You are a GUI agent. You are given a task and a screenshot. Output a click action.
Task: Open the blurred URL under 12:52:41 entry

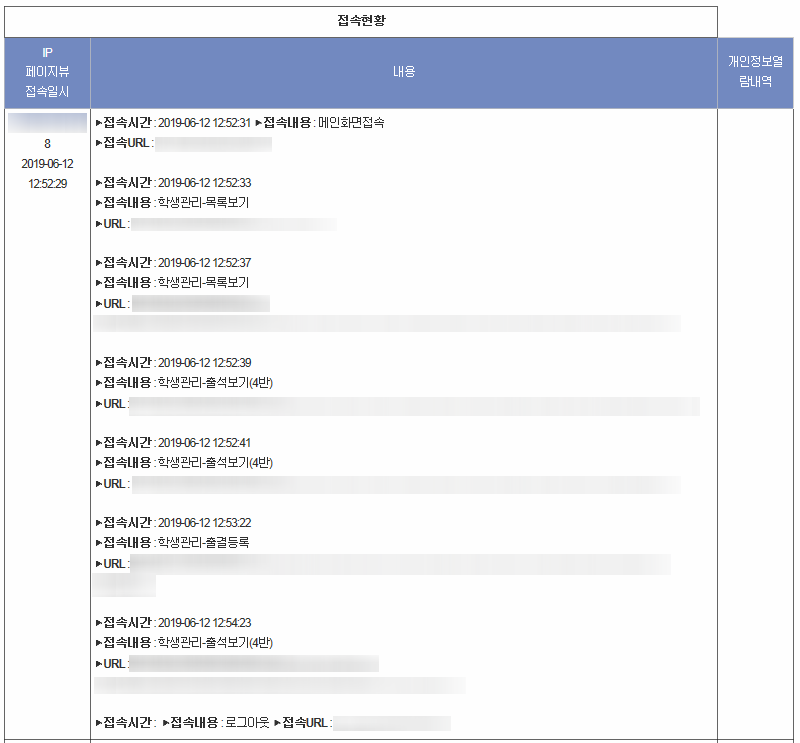(x=405, y=484)
